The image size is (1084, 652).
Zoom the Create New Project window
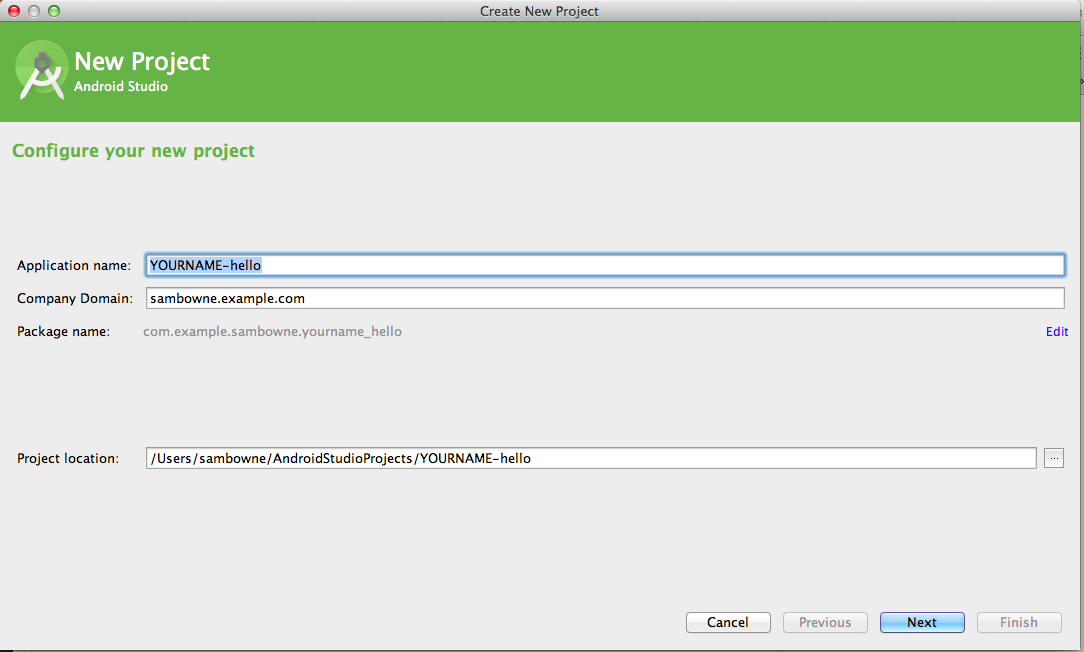pyautogui.click(x=54, y=11)
